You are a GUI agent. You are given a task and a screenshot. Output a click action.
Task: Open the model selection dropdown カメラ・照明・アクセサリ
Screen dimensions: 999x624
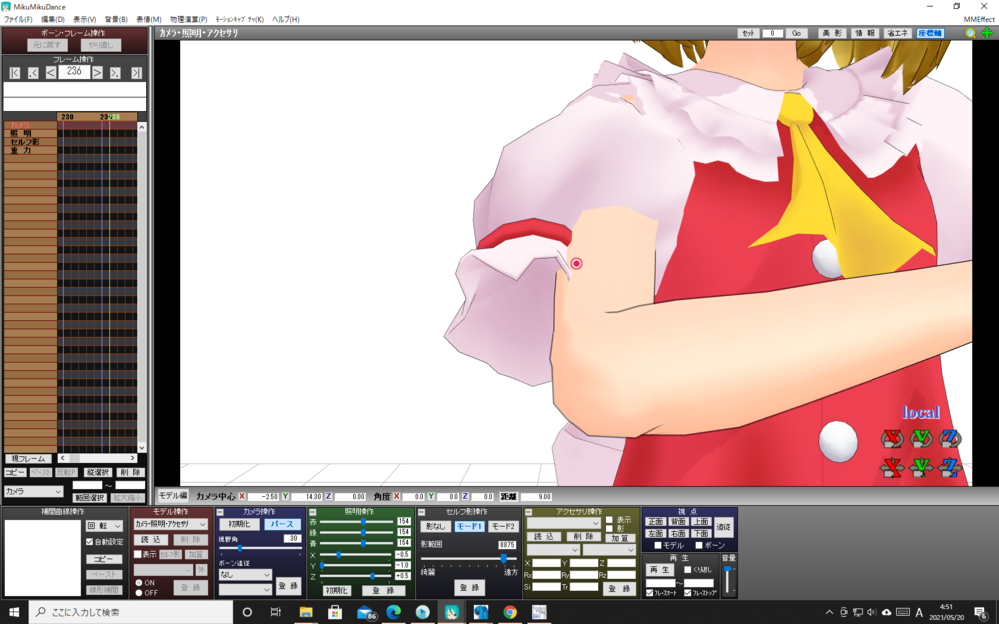[170, 524]
